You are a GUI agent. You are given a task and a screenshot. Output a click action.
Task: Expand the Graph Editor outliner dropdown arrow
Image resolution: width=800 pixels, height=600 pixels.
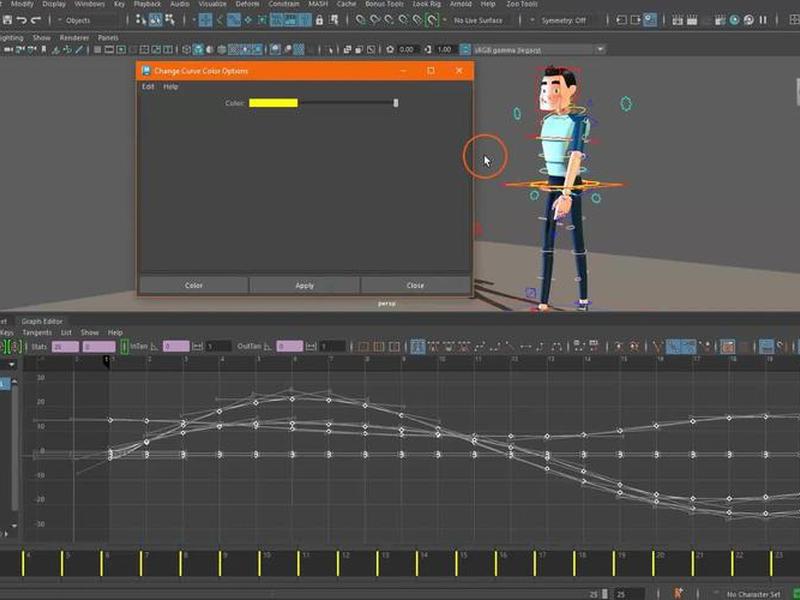11,364
